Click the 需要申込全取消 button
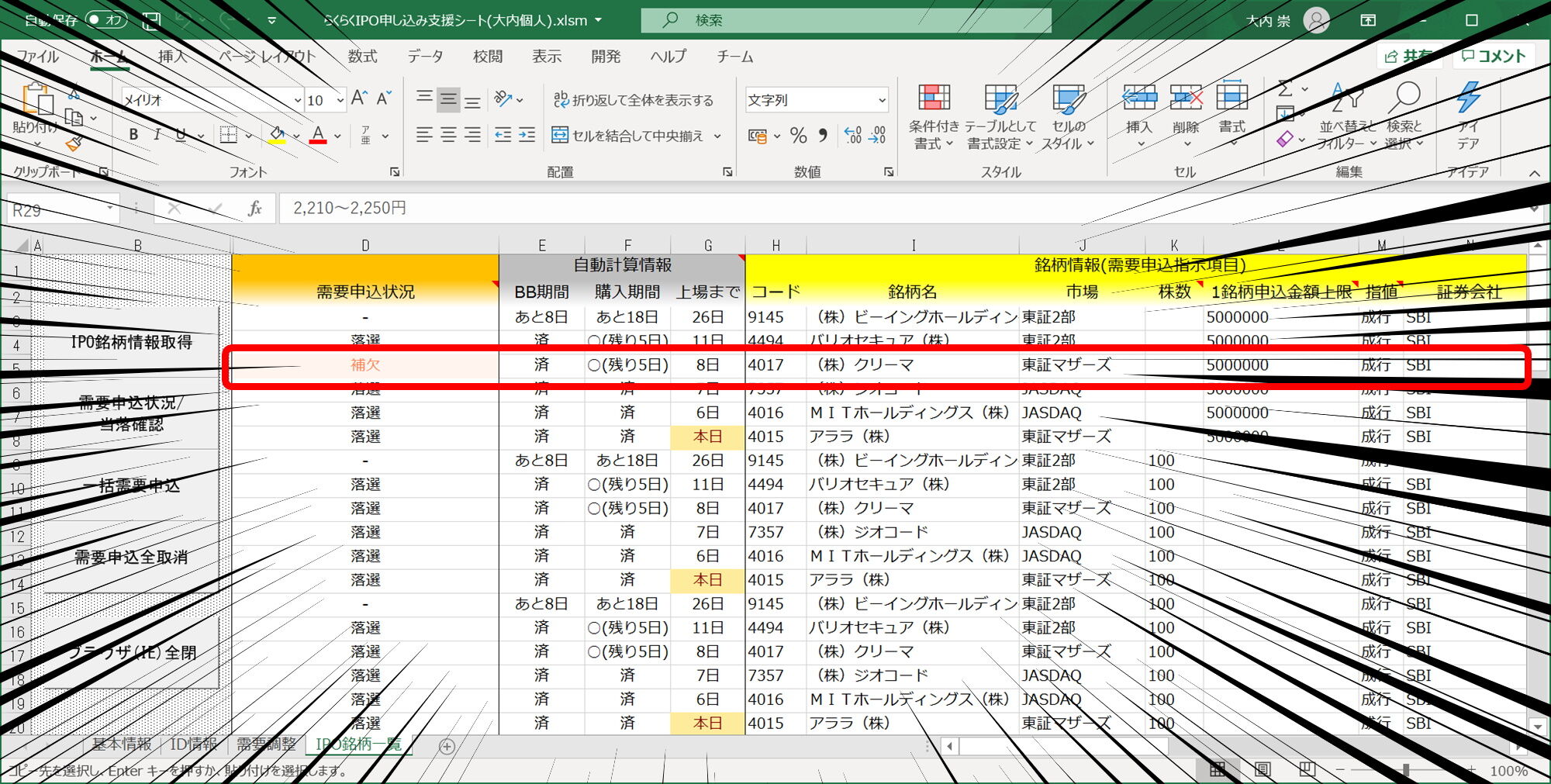The height and width of the screenshot is (784, 1551). 131,557
